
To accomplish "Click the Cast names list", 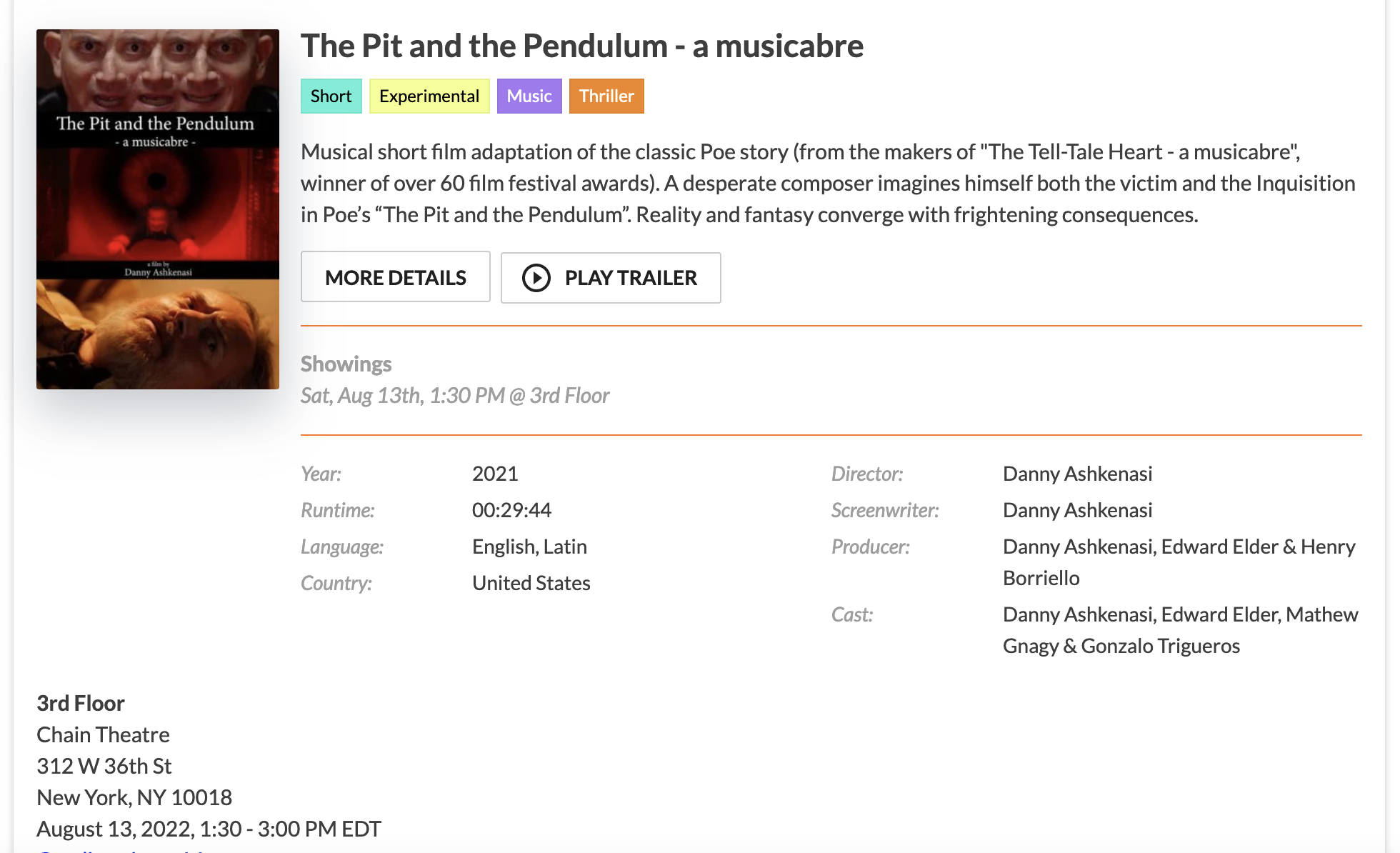I will tap(1180, 630).
